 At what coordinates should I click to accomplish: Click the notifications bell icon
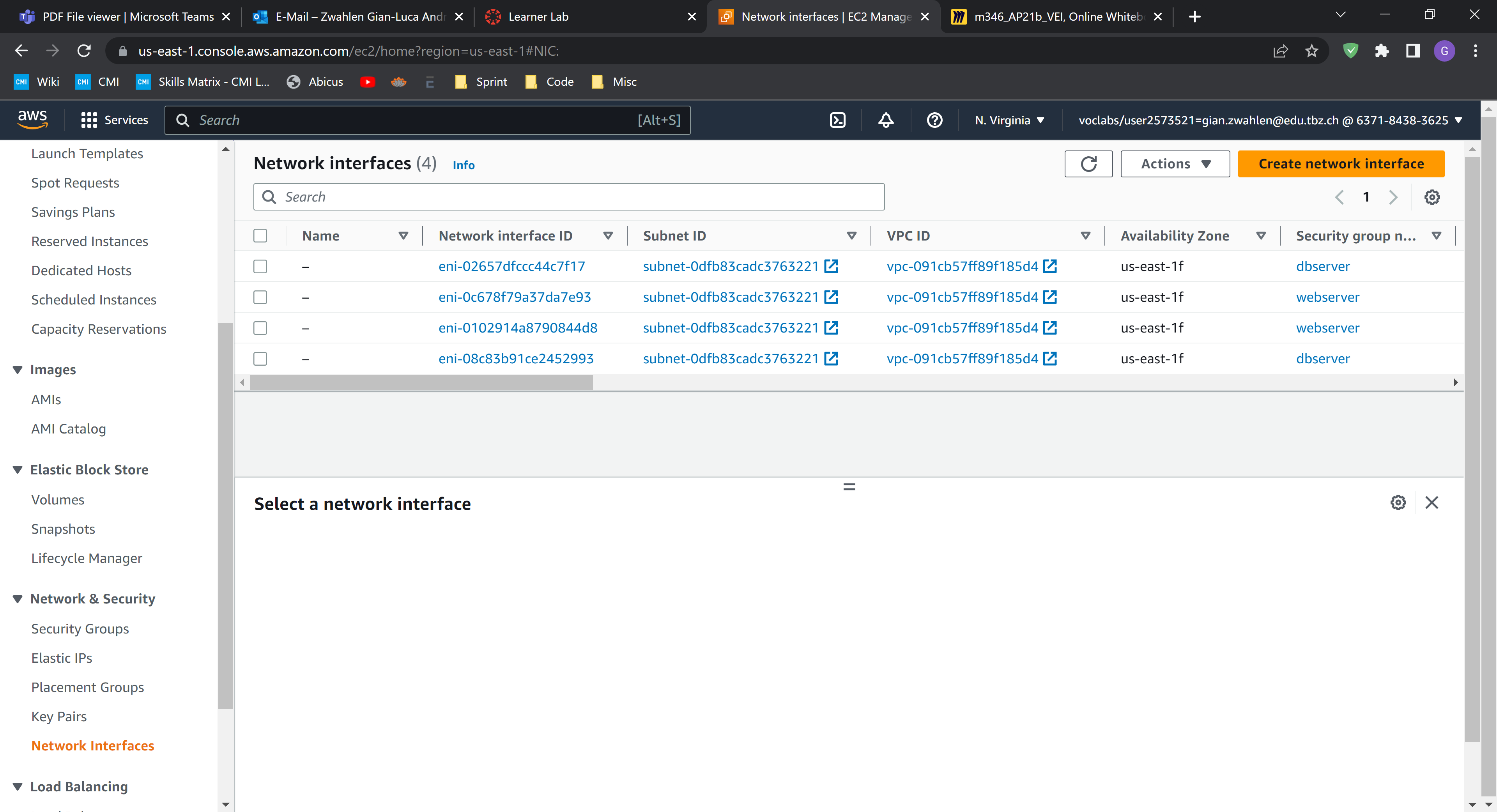tap(886, 120)
